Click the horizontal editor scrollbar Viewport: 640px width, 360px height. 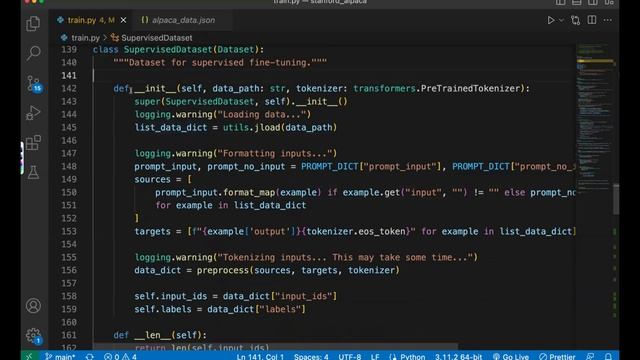[x=275, y=347]
